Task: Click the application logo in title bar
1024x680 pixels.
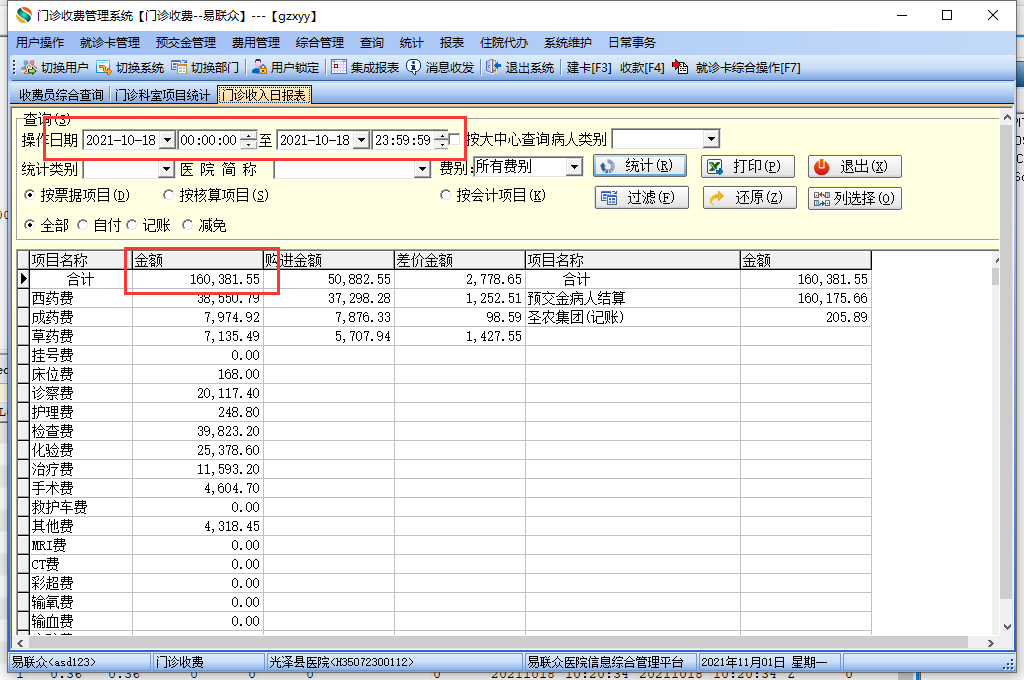Action: 24,15
